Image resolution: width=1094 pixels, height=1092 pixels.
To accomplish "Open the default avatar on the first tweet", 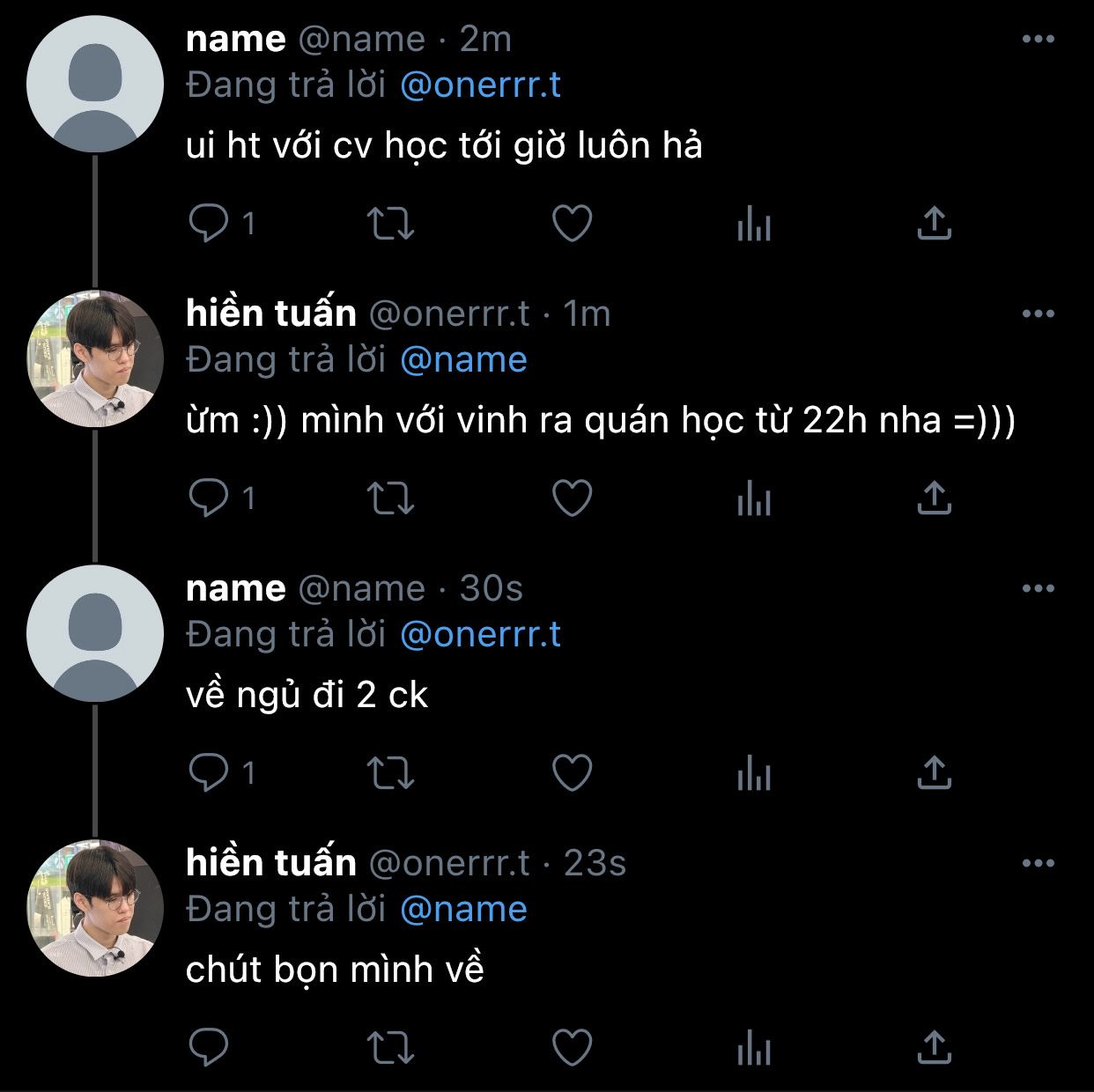I will click(x=95, y=84).
